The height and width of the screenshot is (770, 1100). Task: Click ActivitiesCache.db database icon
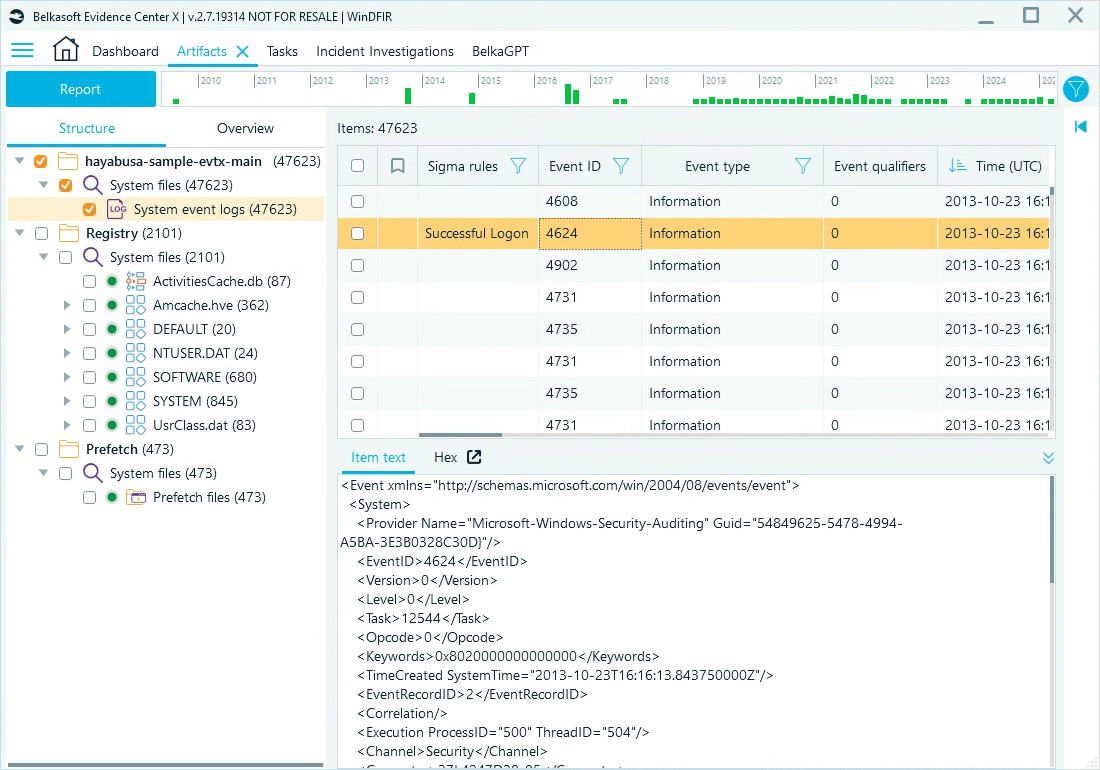coord(135,281)
